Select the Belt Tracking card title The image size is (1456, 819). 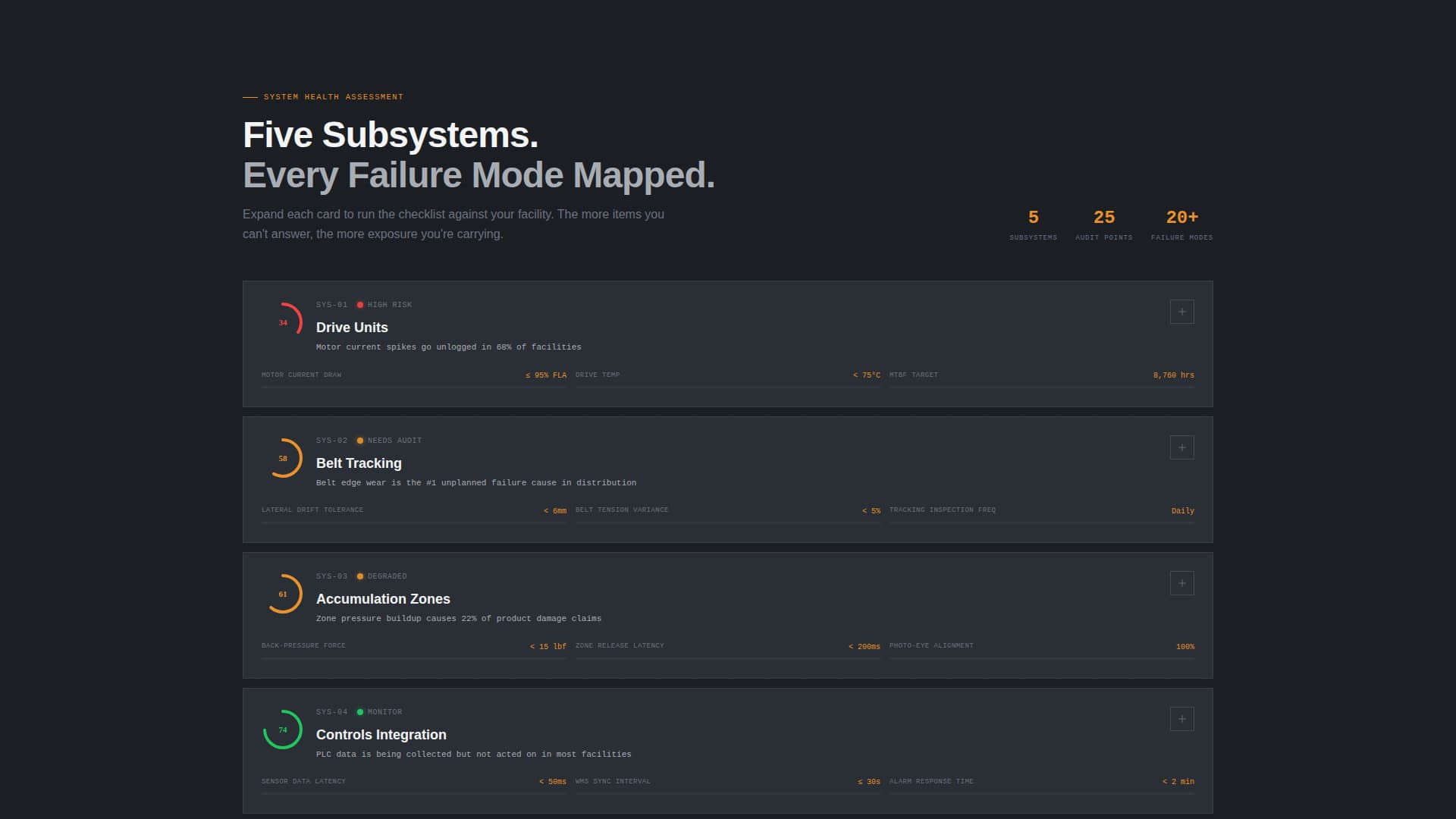tap(359, 463)
